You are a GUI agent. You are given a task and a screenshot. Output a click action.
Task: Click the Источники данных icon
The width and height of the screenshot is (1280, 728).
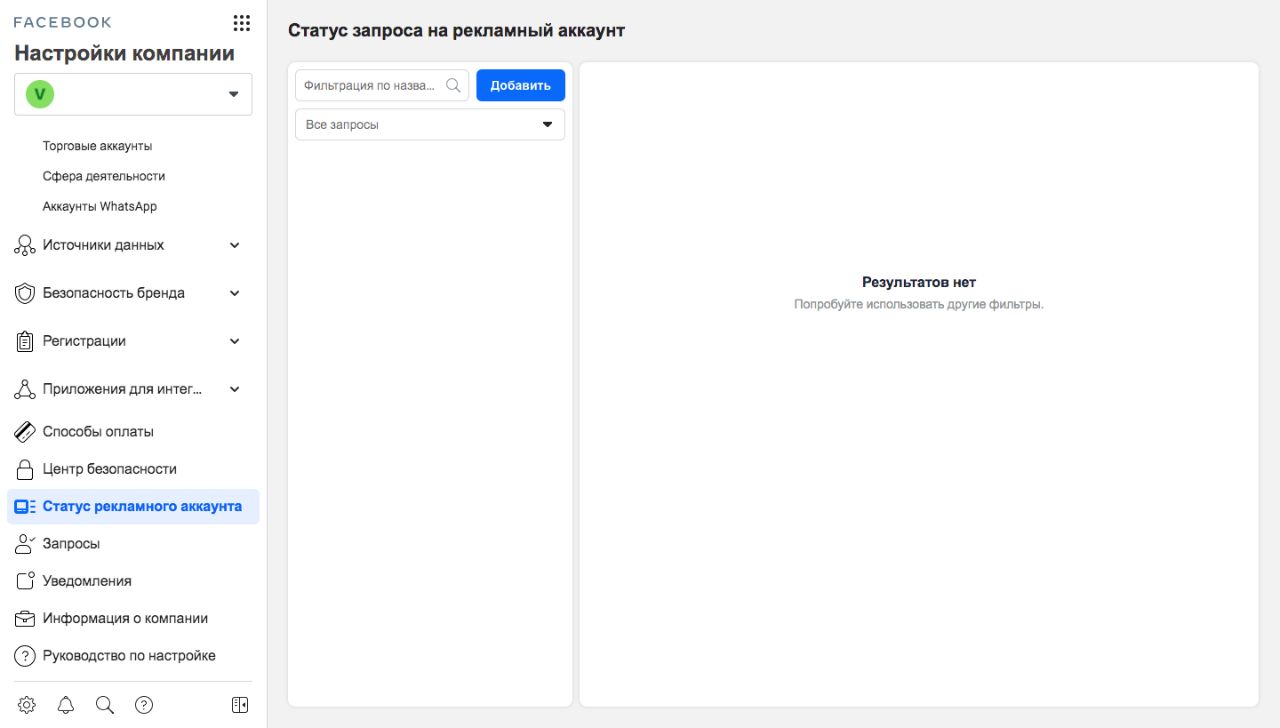[25, 245]
